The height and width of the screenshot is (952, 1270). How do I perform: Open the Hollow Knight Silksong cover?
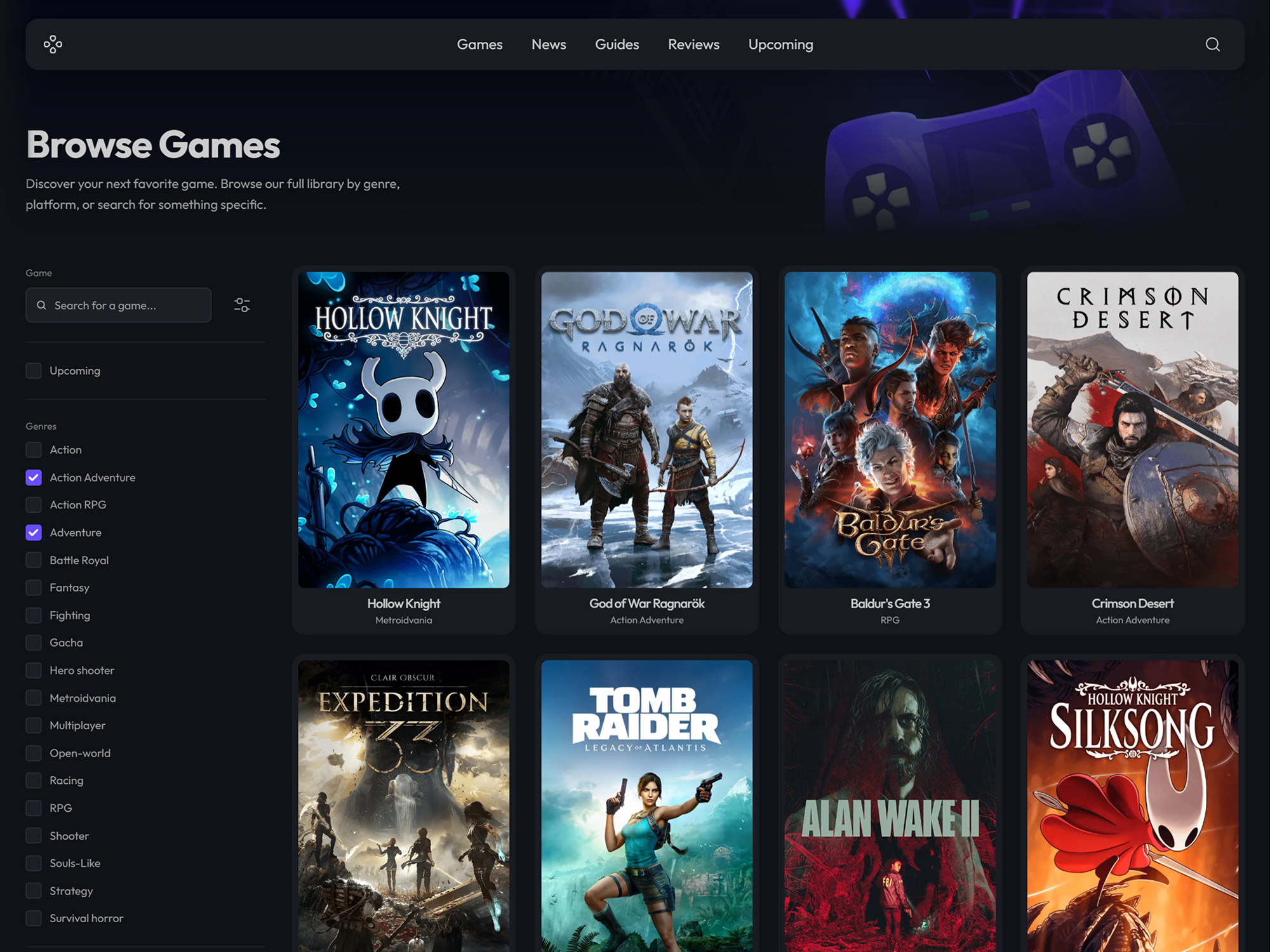pyautogui.click(x=1133, y=806)
